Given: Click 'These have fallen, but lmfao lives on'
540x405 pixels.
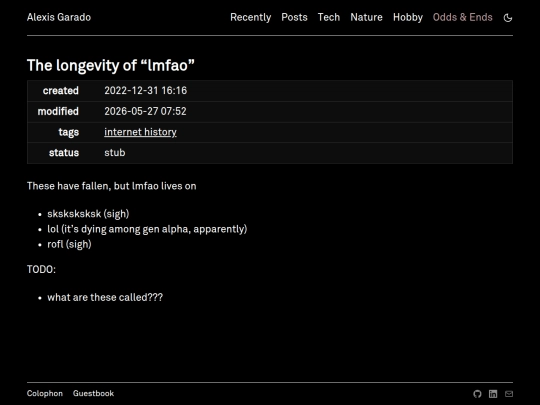Looking at the screenshot, I should point(112,186).
